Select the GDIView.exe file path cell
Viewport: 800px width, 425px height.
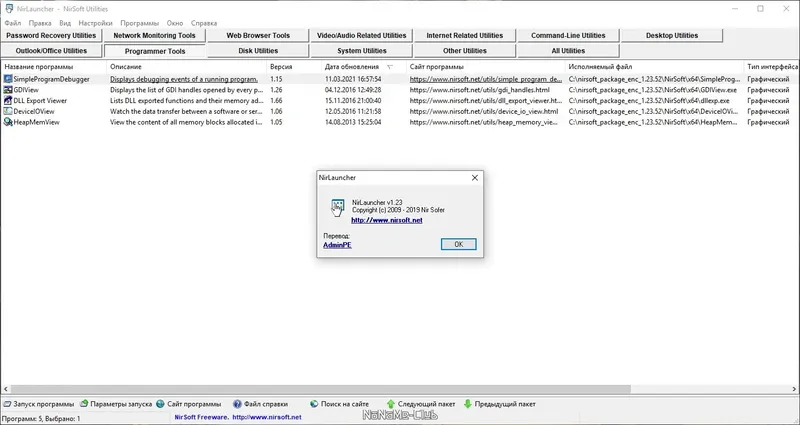pos(653,90)
